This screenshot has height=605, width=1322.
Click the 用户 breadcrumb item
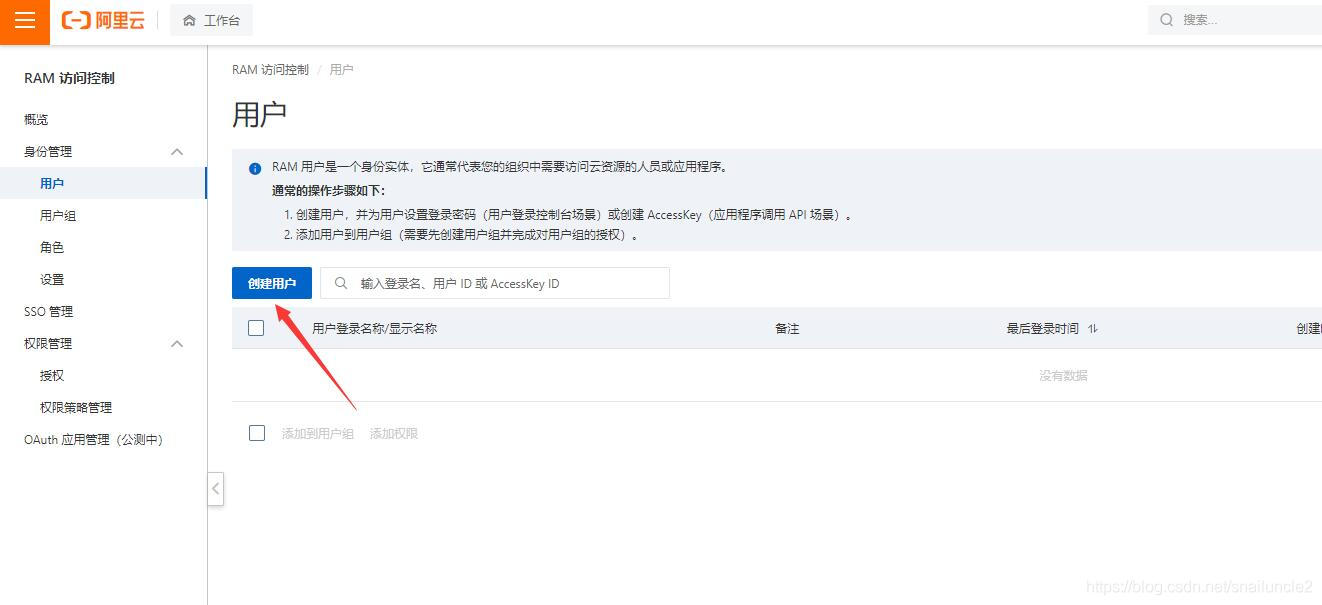[341, 70]
